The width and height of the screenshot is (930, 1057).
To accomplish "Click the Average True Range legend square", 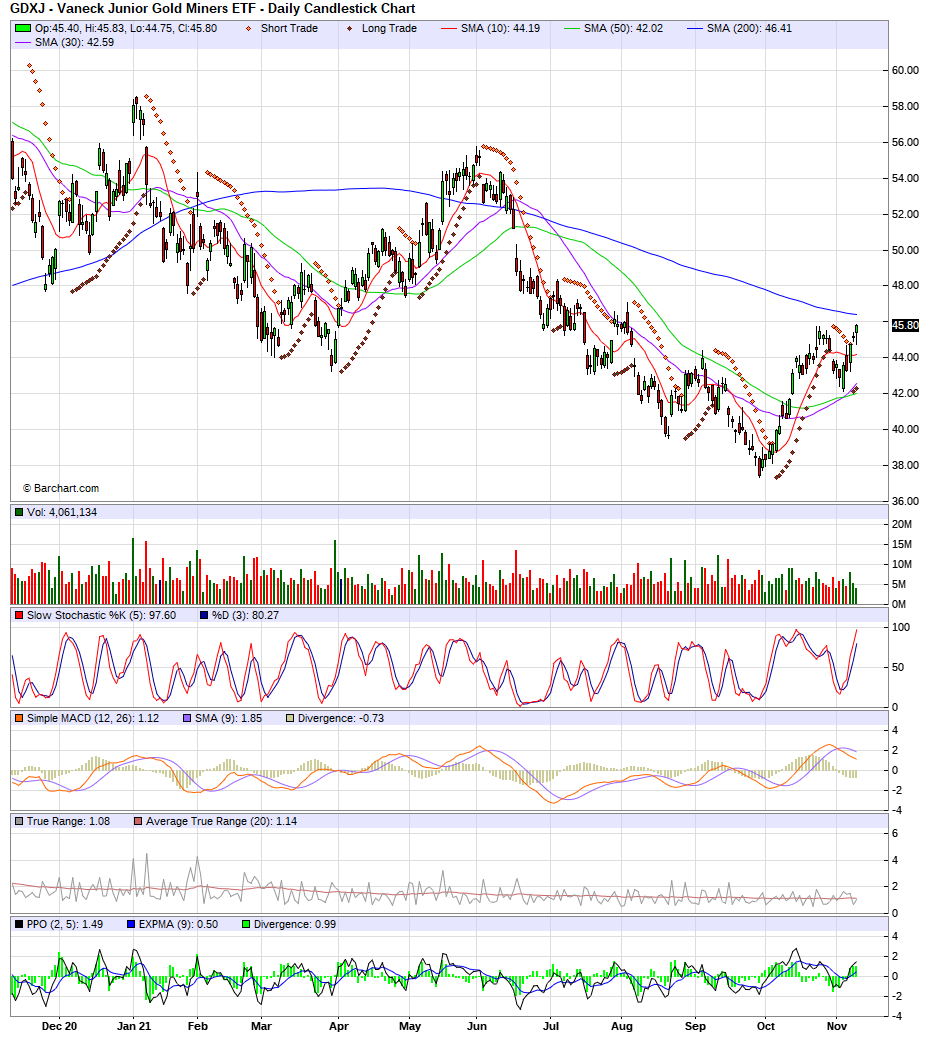I will click(x=138, y=822).
